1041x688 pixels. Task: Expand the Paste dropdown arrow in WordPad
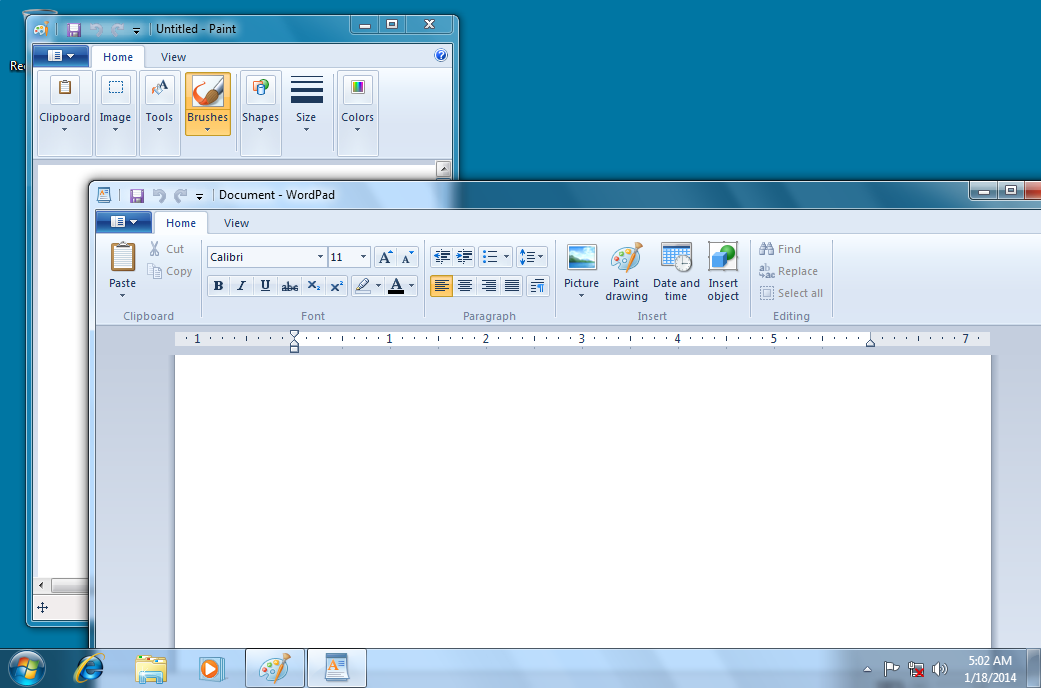click(x=122, y=296)
